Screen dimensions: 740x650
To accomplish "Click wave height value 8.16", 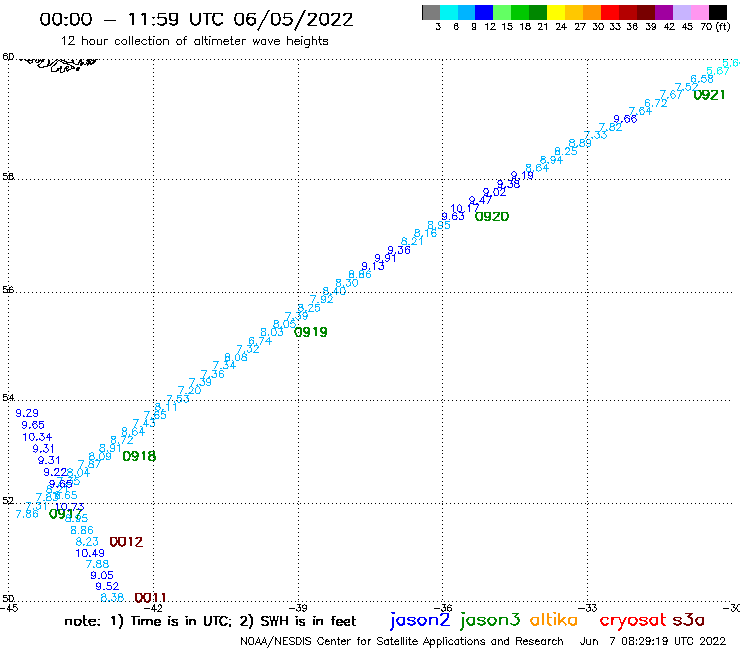I will (425, 233).
